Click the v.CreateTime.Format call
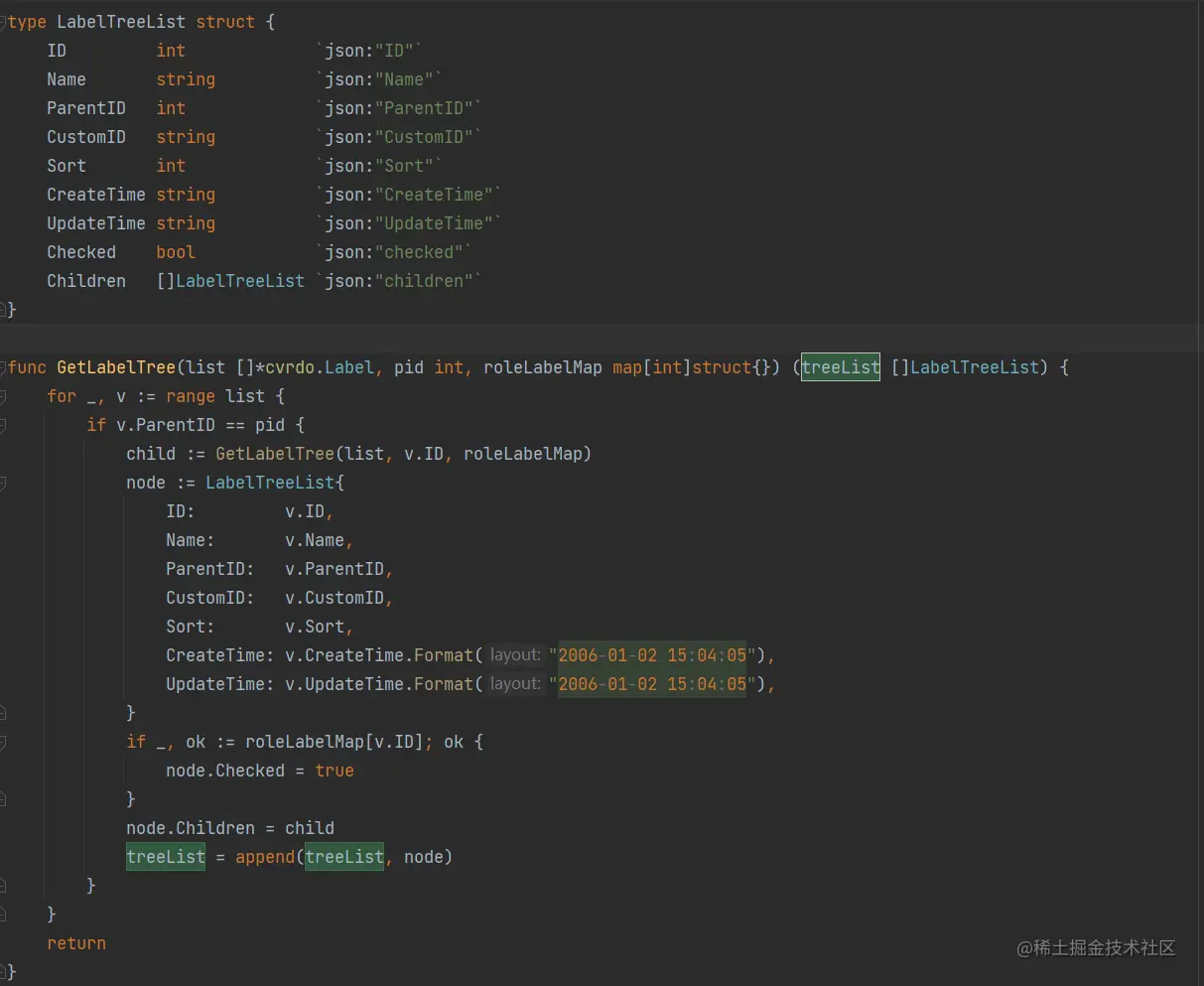 (x=379, y=655)
